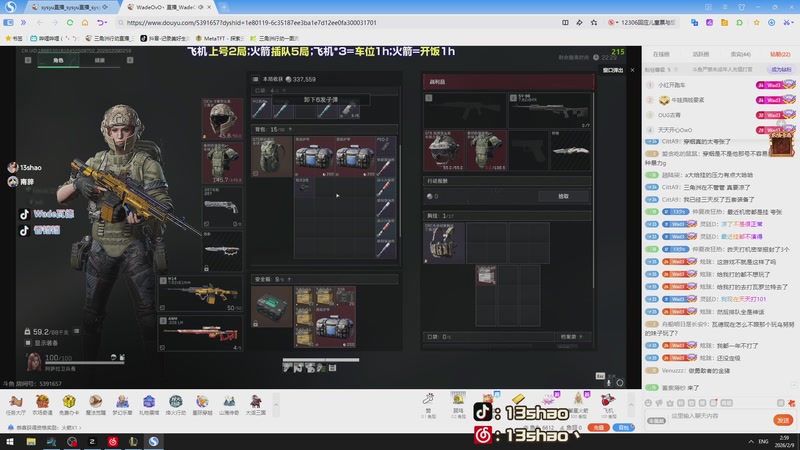Screen dimensions: 800x450
Task: Open the 免费办卡 gift box icon
Action: pos(69,405)
